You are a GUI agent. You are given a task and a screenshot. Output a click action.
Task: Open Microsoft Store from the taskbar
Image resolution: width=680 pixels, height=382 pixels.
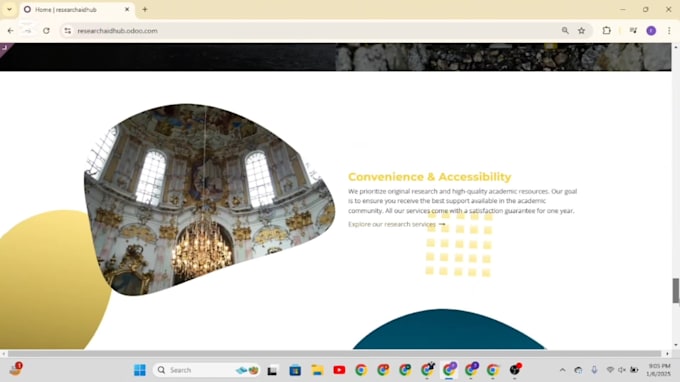click(x=295, y=370)
